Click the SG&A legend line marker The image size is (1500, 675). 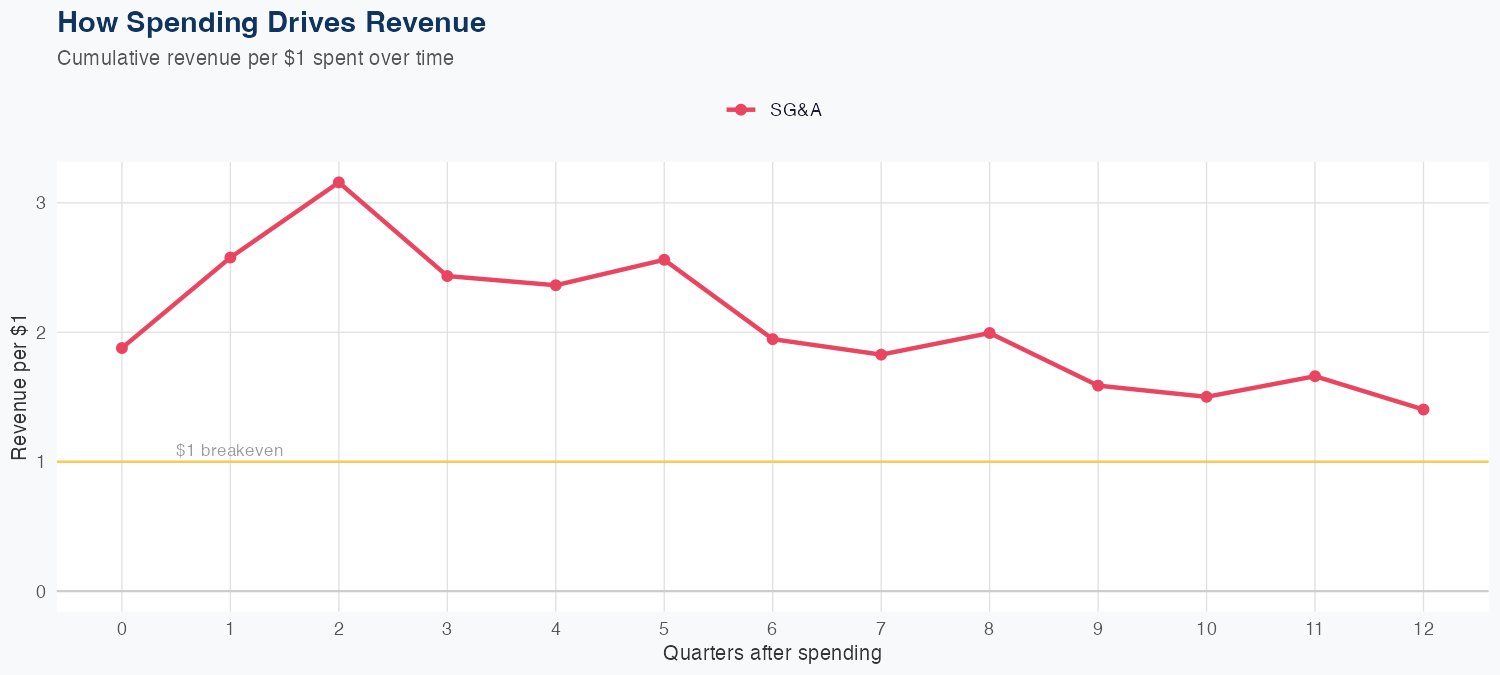pos(740,111)
